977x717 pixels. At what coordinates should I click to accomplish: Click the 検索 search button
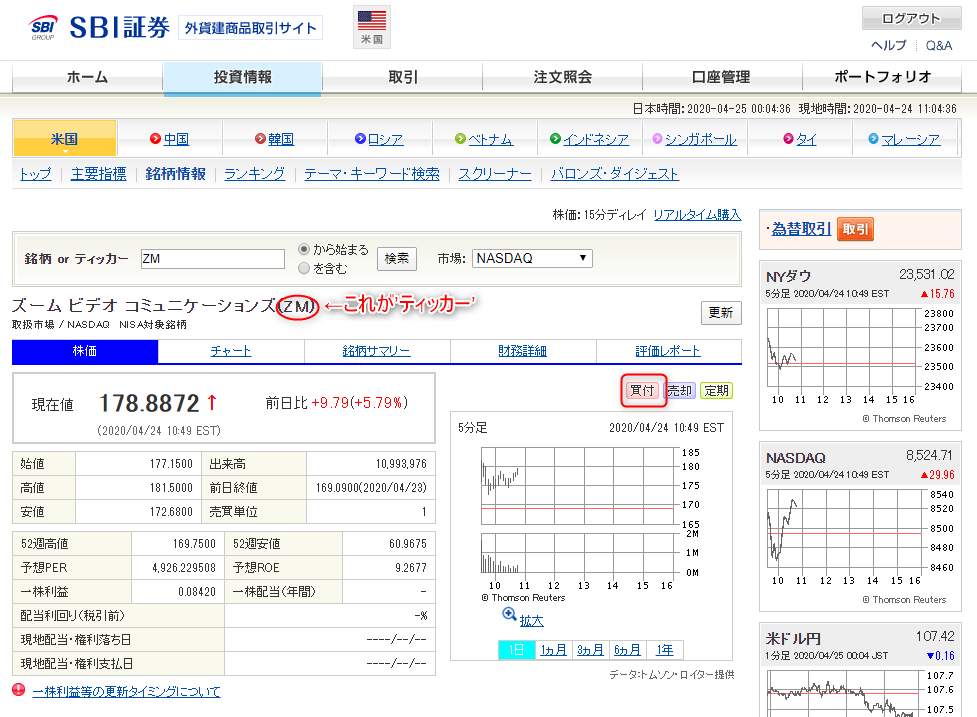[x=397, y=259]
